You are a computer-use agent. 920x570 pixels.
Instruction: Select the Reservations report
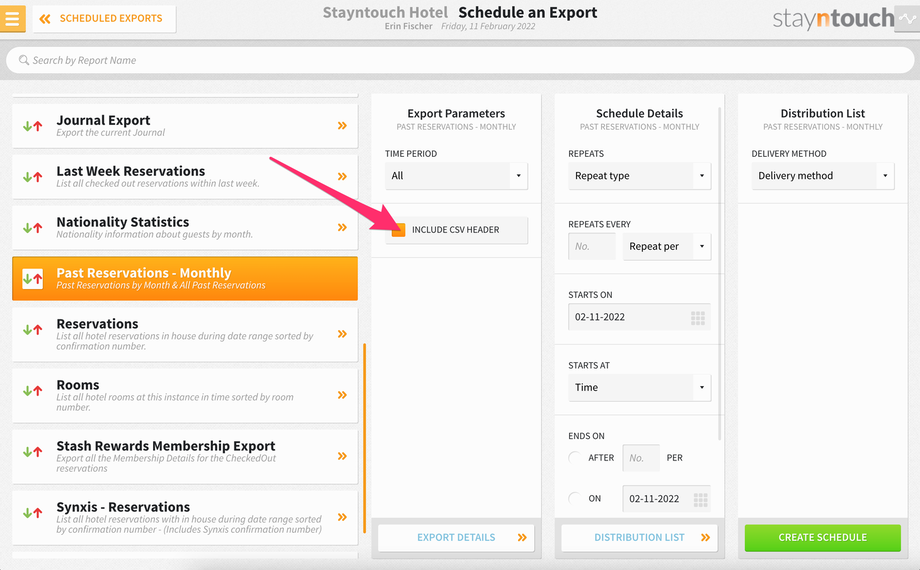click(x=185, y=334)
